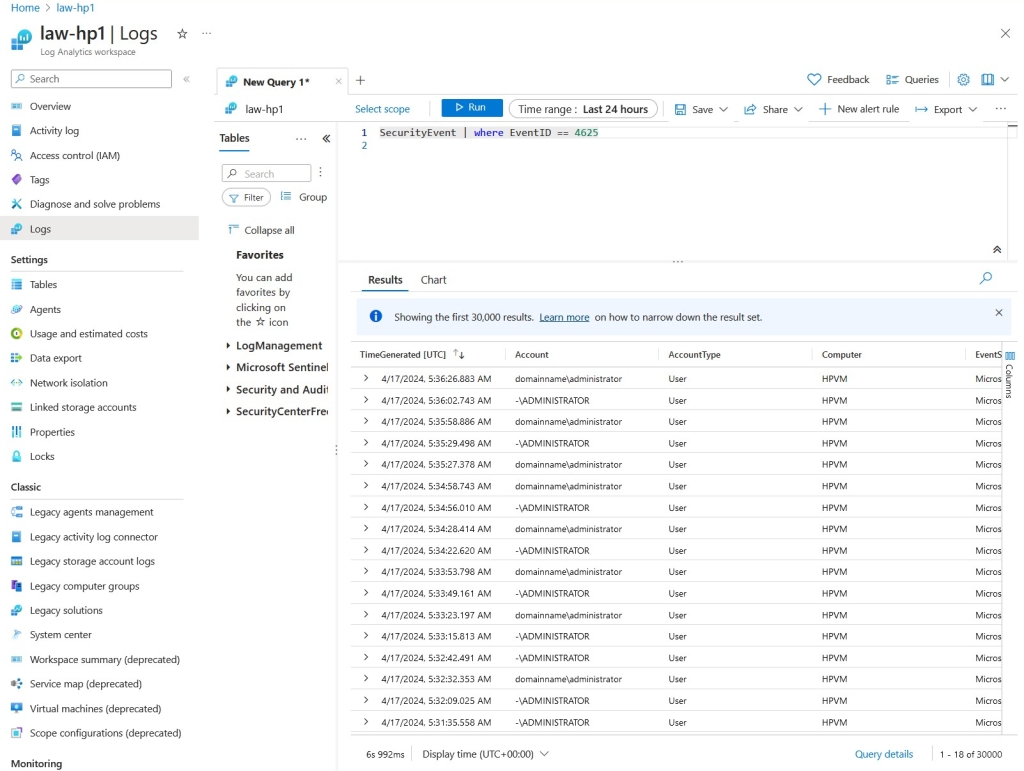1024x771 pixels.
Task: Open the Learn more link
Action: pyautogui.click(x=564, y=317)
